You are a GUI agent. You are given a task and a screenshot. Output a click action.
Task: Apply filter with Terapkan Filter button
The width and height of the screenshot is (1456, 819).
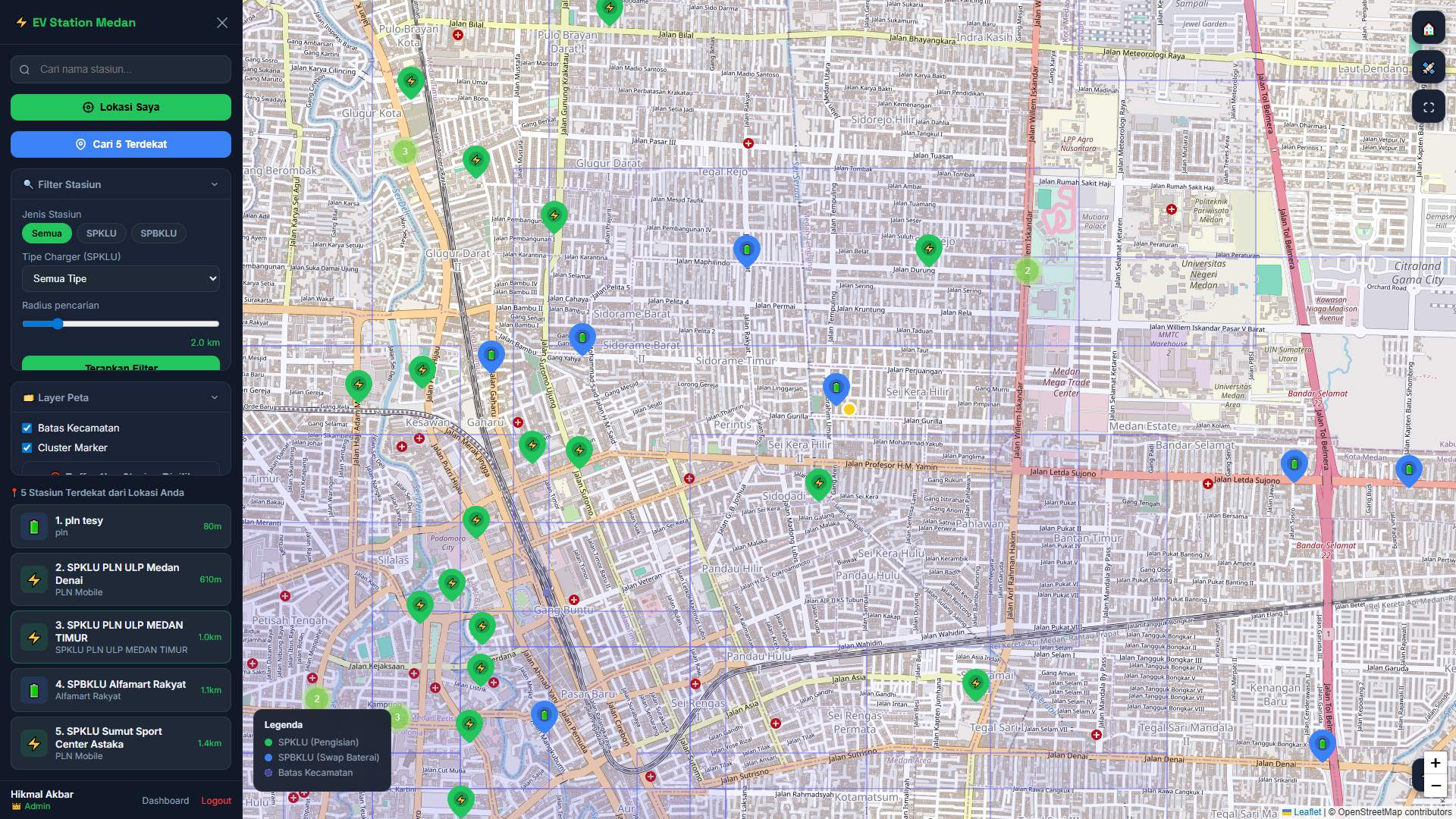pos(121,364)
